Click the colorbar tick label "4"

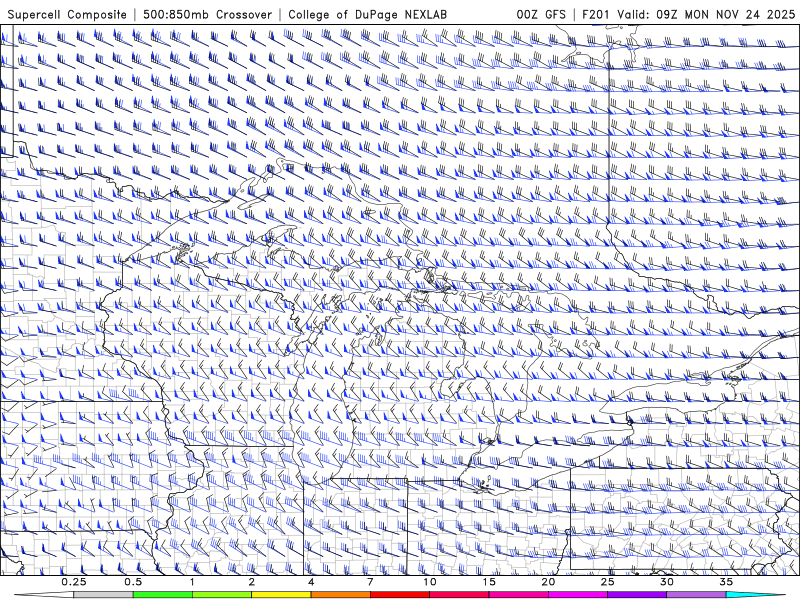[311, 582]
